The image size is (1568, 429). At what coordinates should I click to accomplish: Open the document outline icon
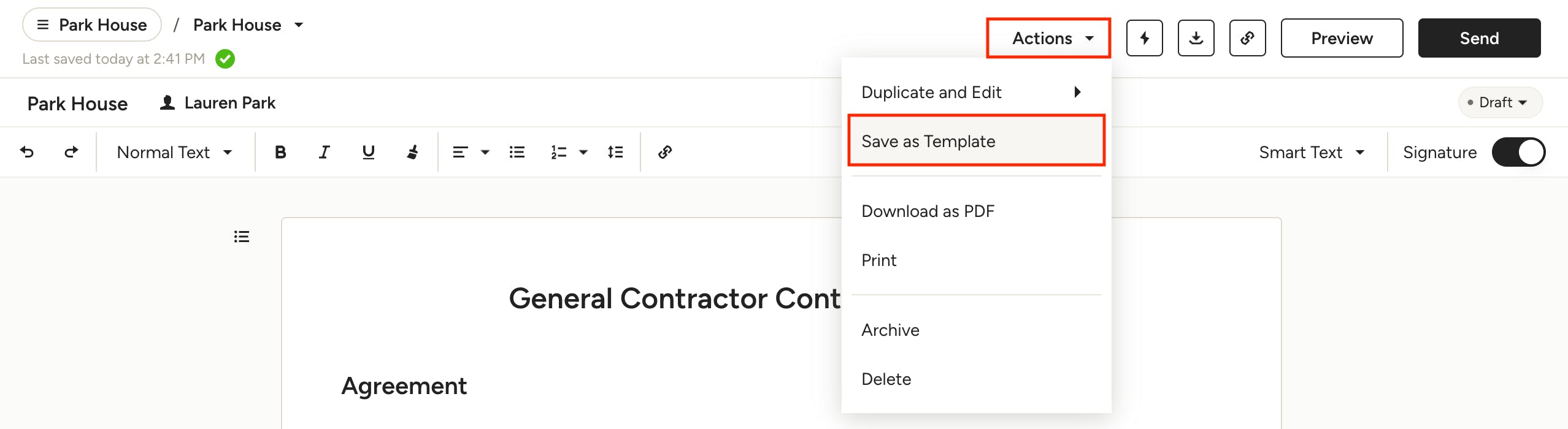tap(242, 237)
